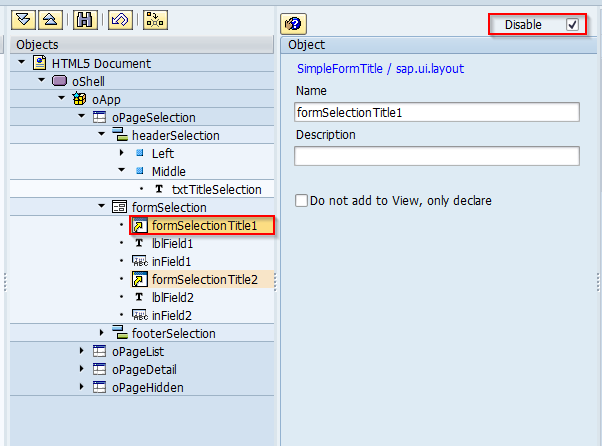The width and height of the screenshot is (602, 446).
Task: Select txtTitleSelection in the tree
Action: [x=216, y=189]
